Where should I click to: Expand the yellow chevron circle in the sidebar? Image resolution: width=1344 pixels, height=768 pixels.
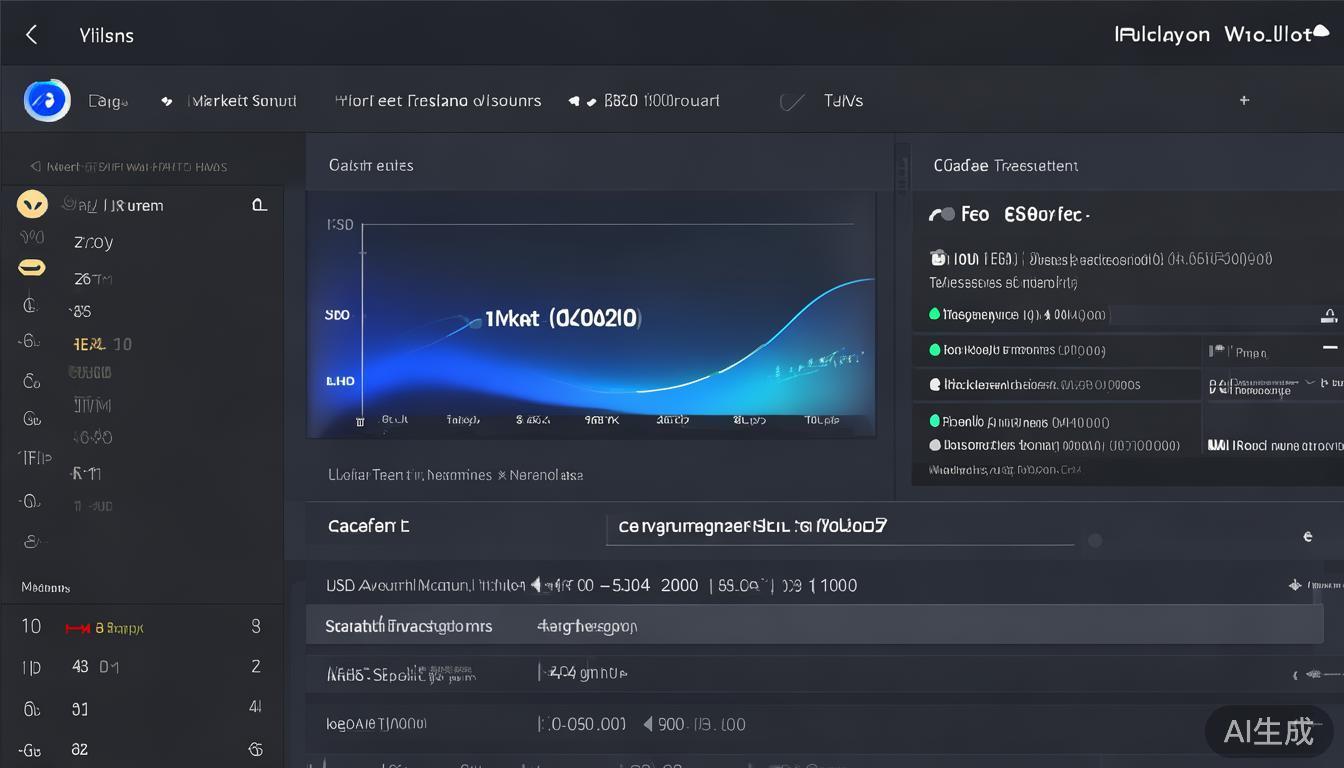point(32,205)
